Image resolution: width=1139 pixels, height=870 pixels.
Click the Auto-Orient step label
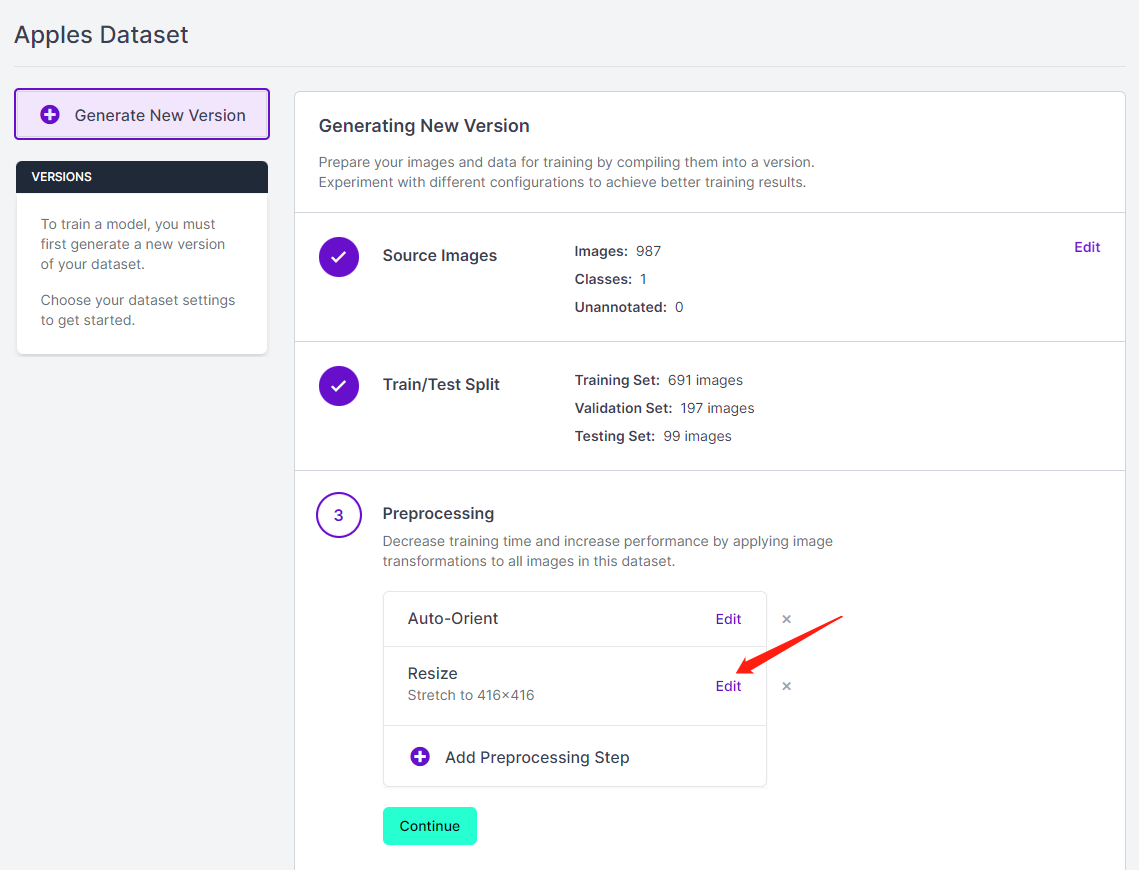tap(453, 618)
